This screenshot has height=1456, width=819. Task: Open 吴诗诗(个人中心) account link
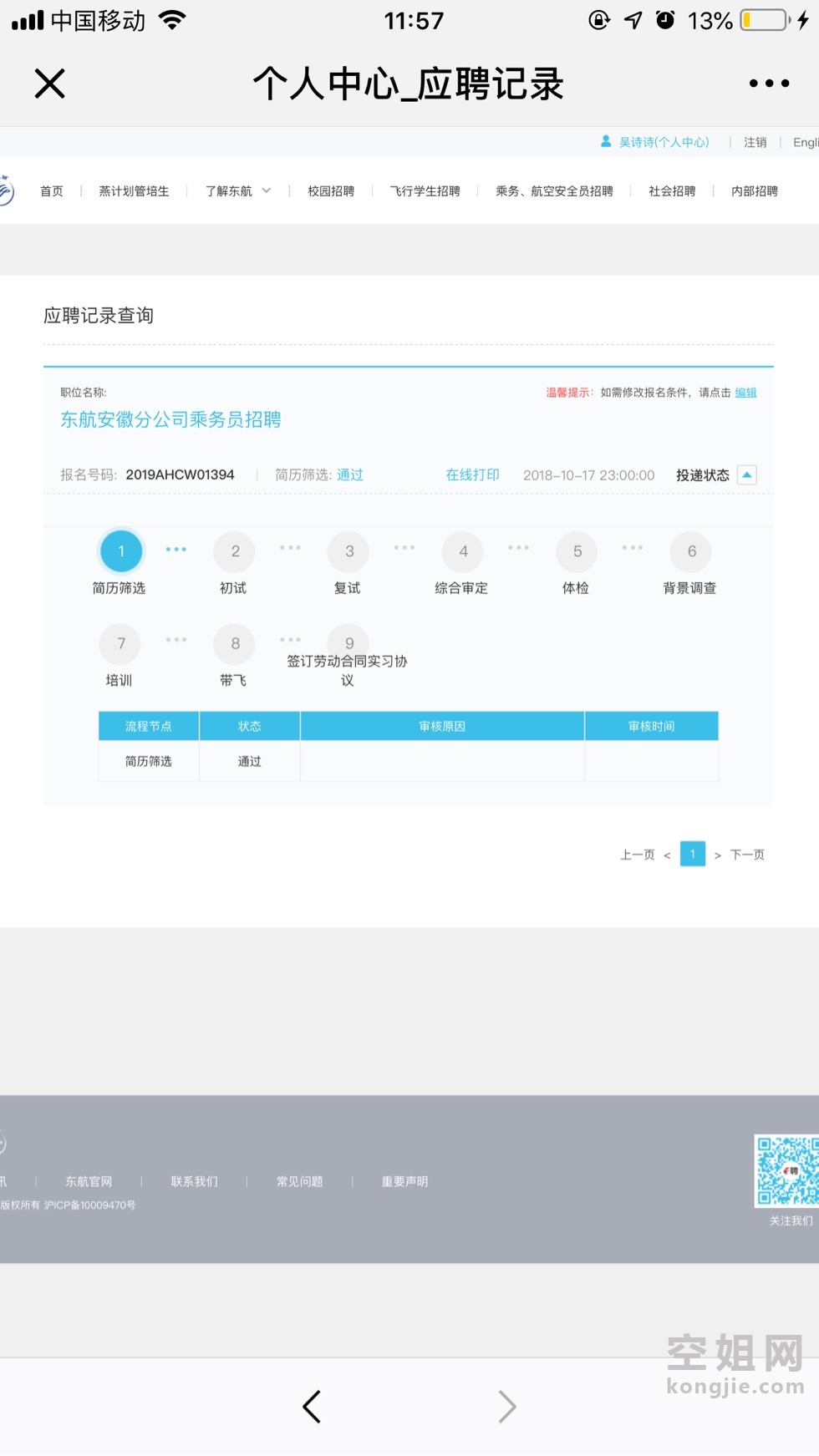[664, 143]
